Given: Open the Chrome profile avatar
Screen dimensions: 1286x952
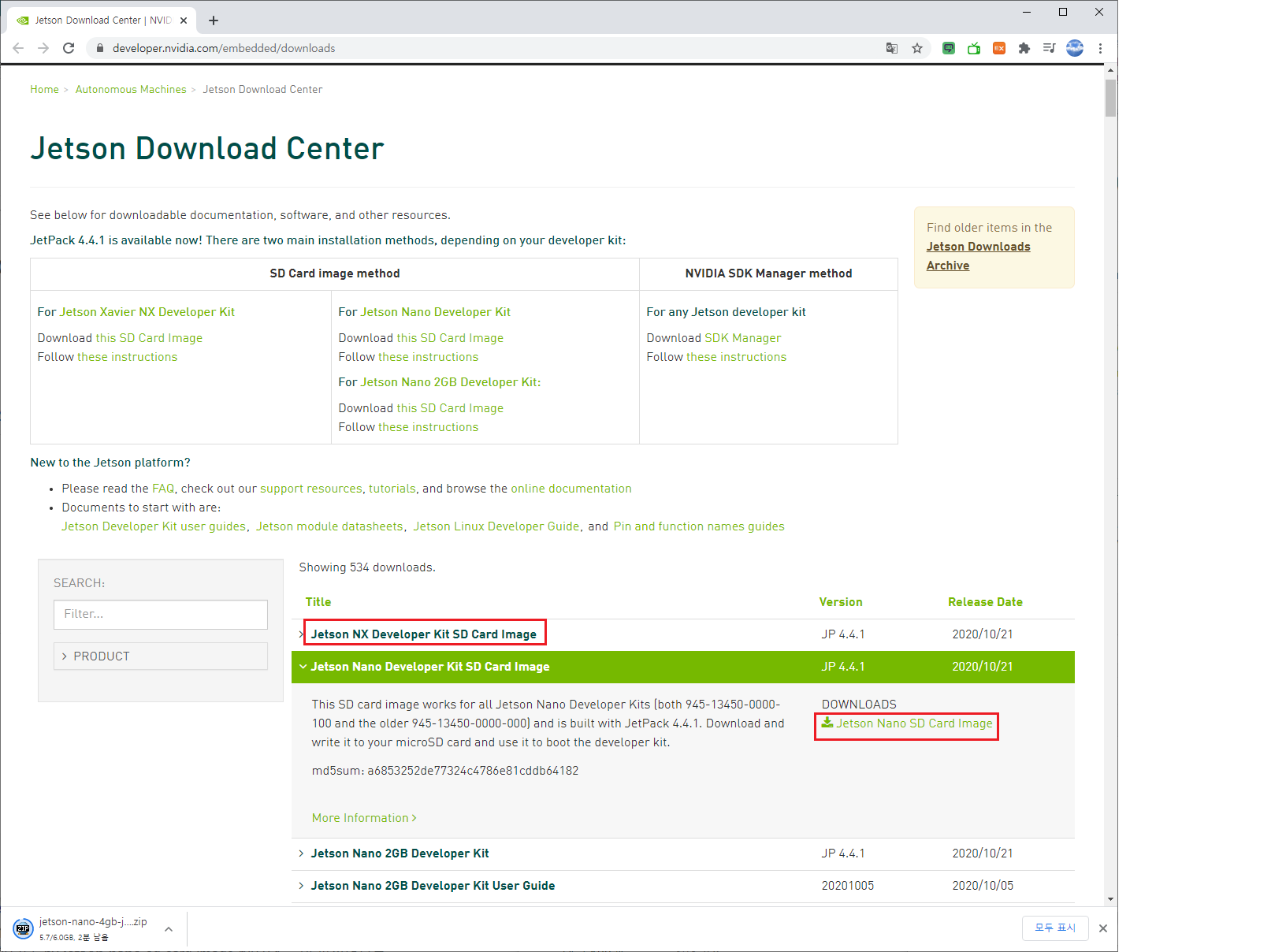Looking at the screenshot, I should 1075,48.
